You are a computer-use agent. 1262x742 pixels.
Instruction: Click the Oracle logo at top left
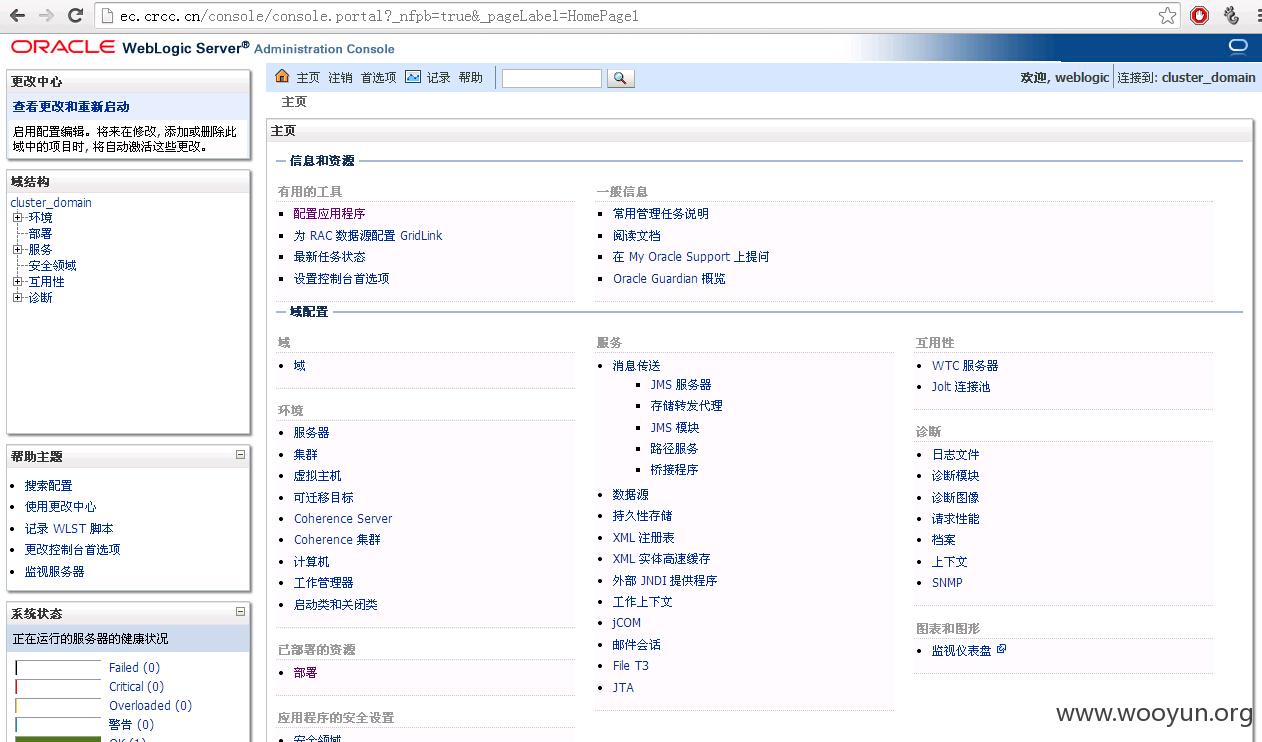tap(62, 47)
